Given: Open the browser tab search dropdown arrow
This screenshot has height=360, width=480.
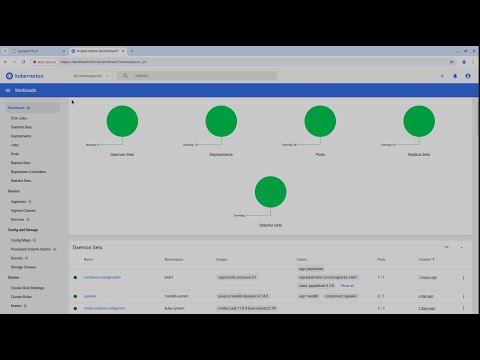Looking at the screenshot, I should tap(5, 51).
